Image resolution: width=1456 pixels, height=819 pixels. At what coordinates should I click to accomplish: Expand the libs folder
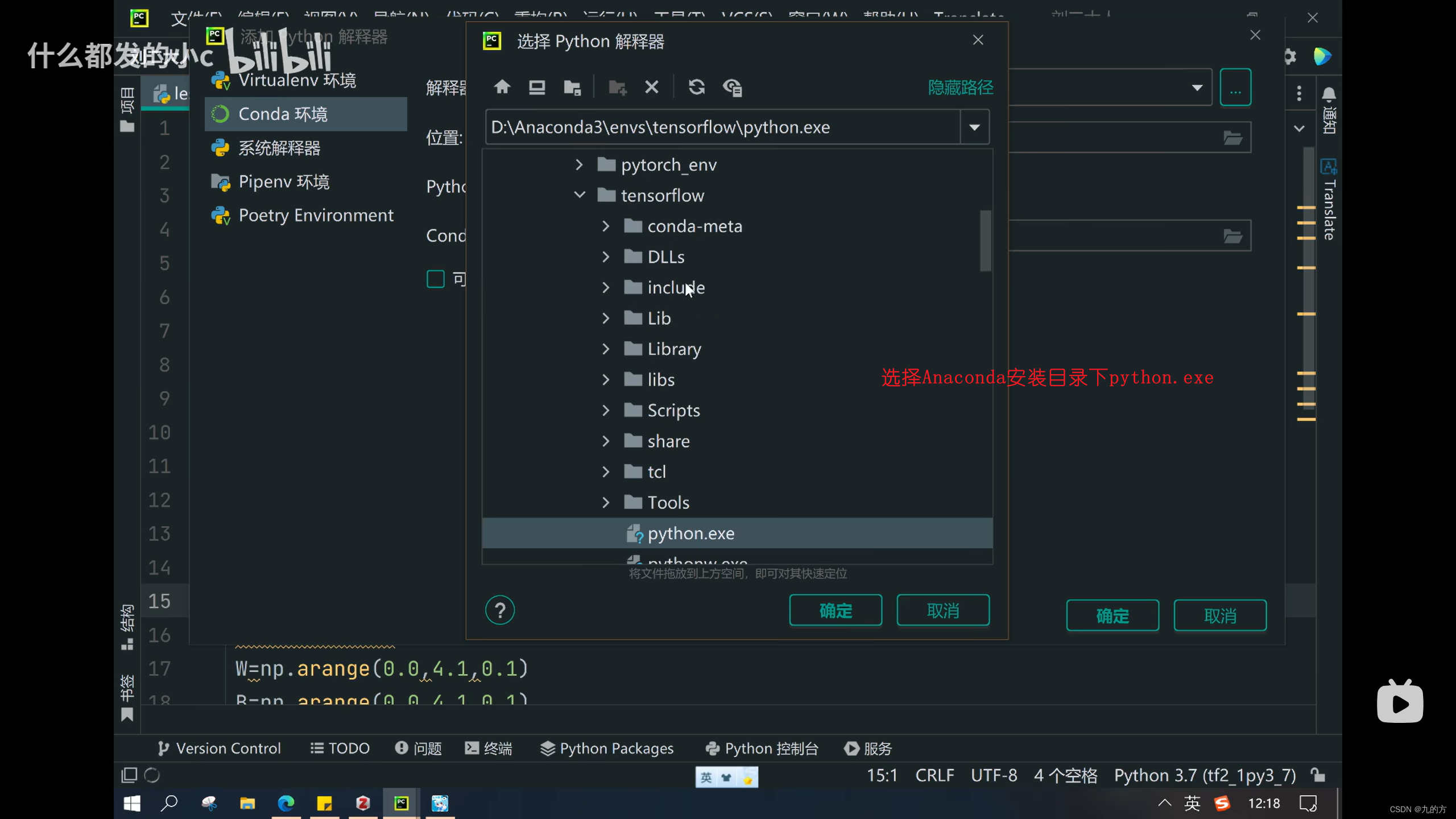605,379
